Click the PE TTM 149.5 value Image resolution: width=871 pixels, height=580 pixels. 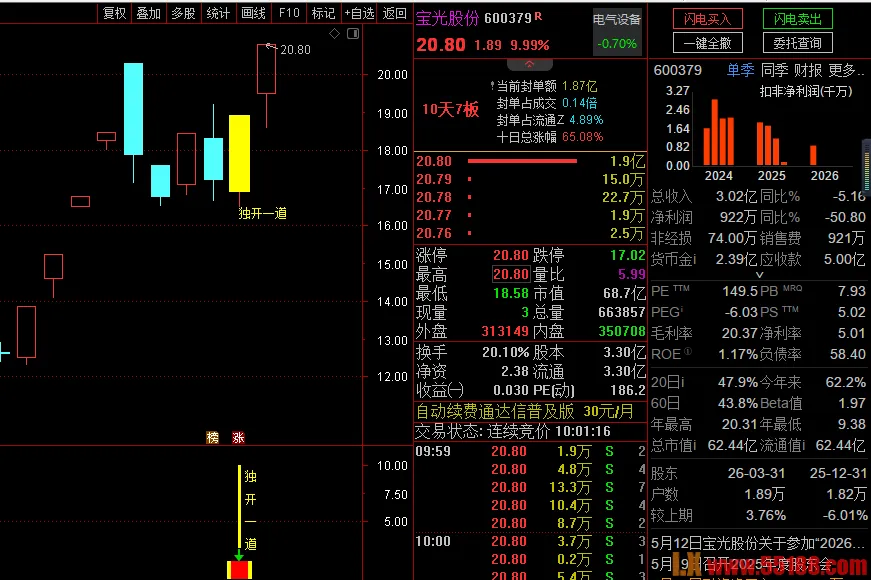pyautogui.click(x=740, y=291)
